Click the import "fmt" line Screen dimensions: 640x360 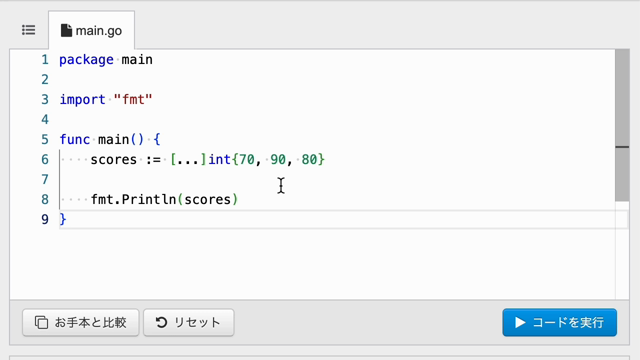coord(106,100)
